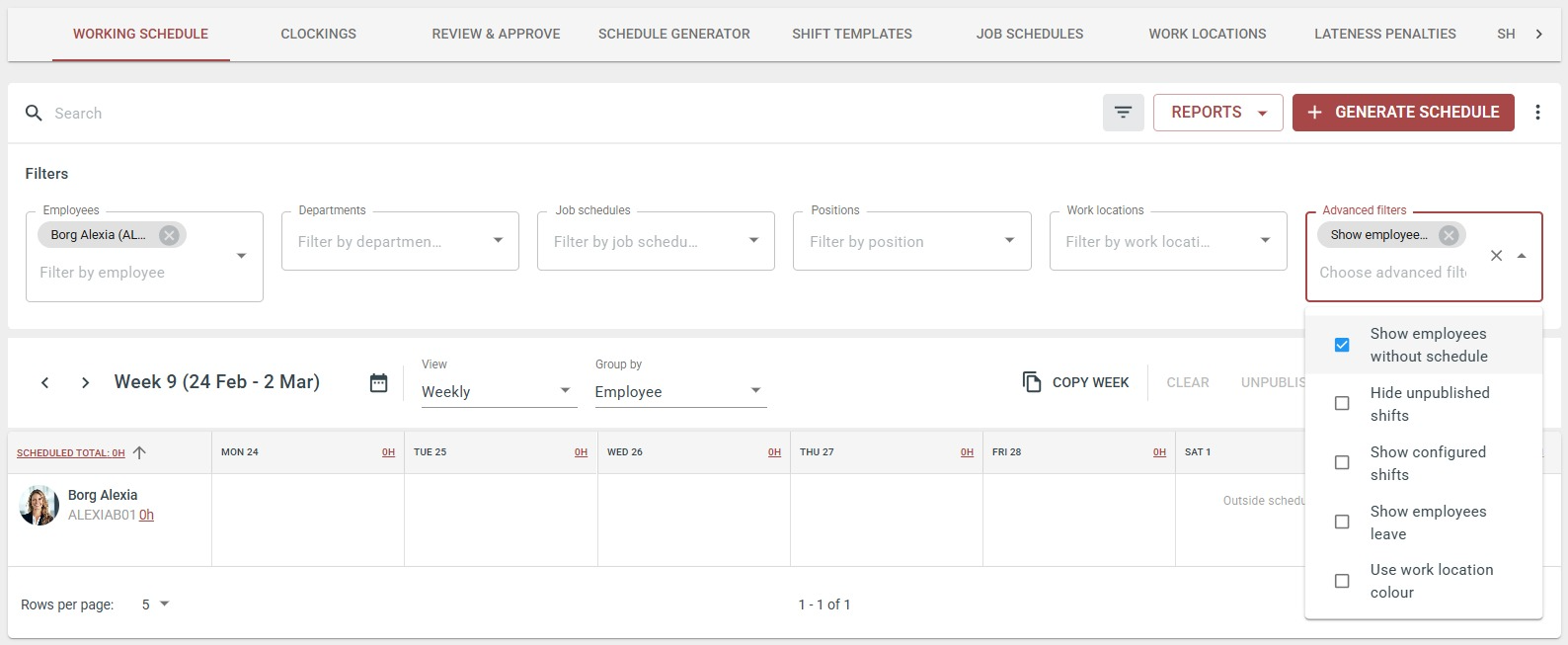Image resolution: width=1568 pixels, height=645 pixels.
Task: Check Show employees leave option
Action: tap(1342, 523)
